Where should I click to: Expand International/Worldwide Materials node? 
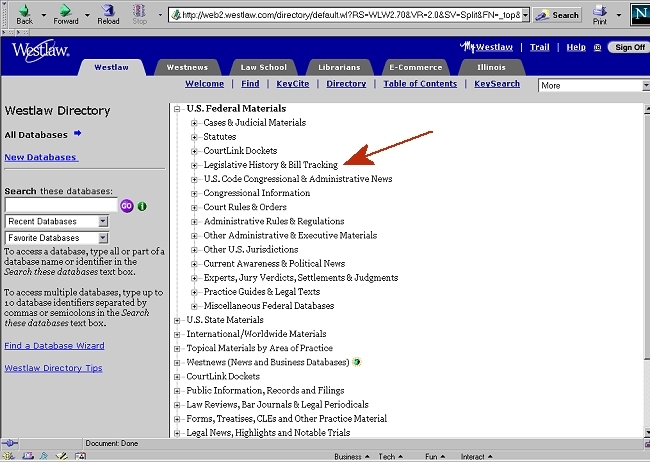tap(177, 335)
